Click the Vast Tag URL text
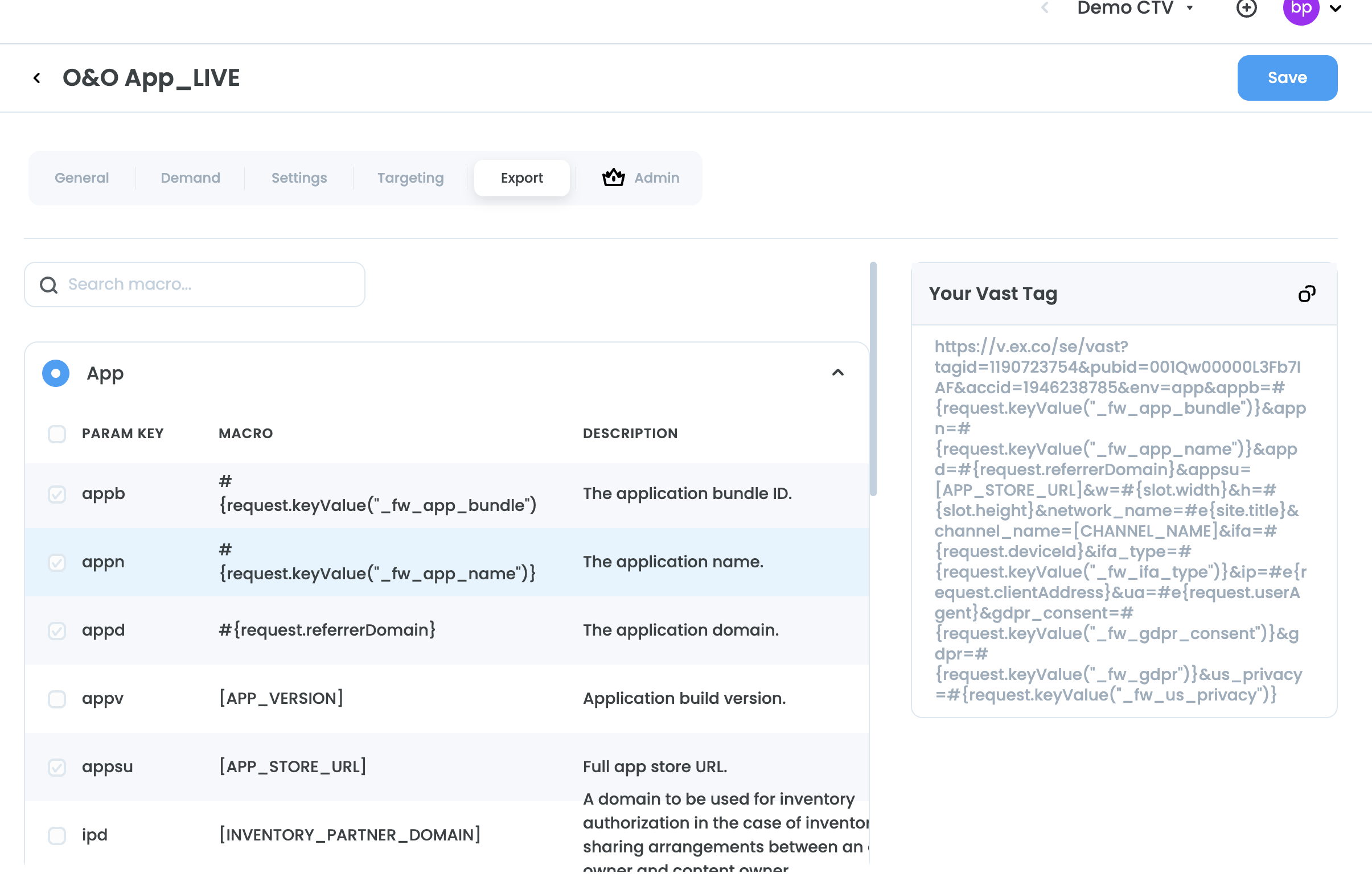Screen dimensions: 1372x882 click(x=1120, y=521)
